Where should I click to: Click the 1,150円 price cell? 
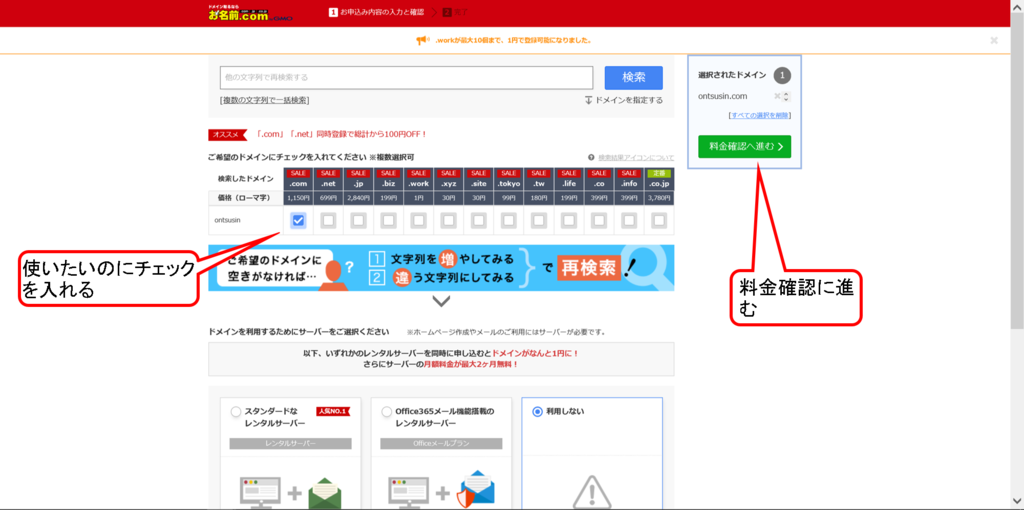click(298, 198)
